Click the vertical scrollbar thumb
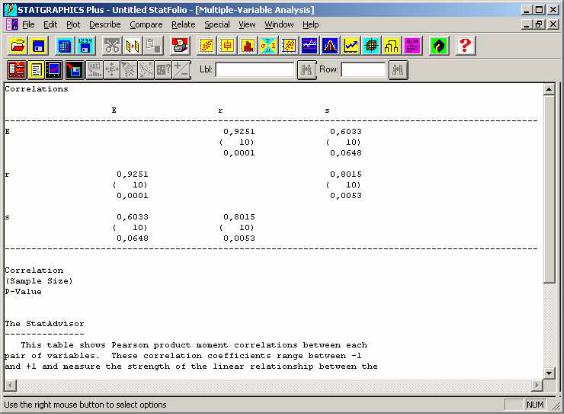 549,189
